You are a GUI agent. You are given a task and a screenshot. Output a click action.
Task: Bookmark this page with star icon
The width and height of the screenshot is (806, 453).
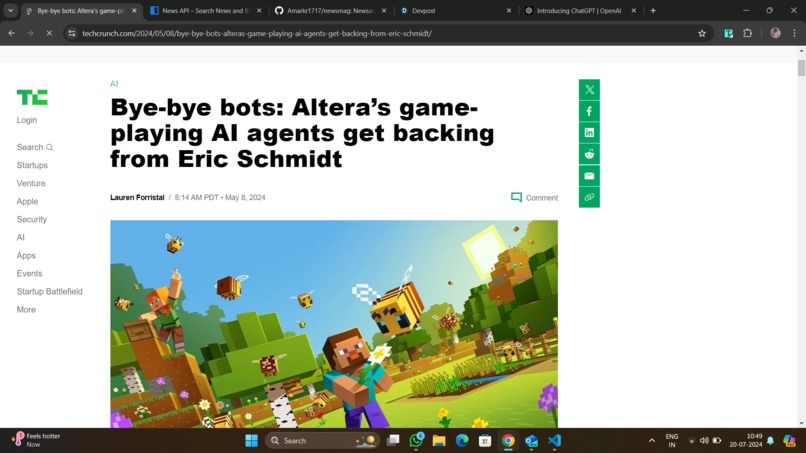(x=702, y=33)
